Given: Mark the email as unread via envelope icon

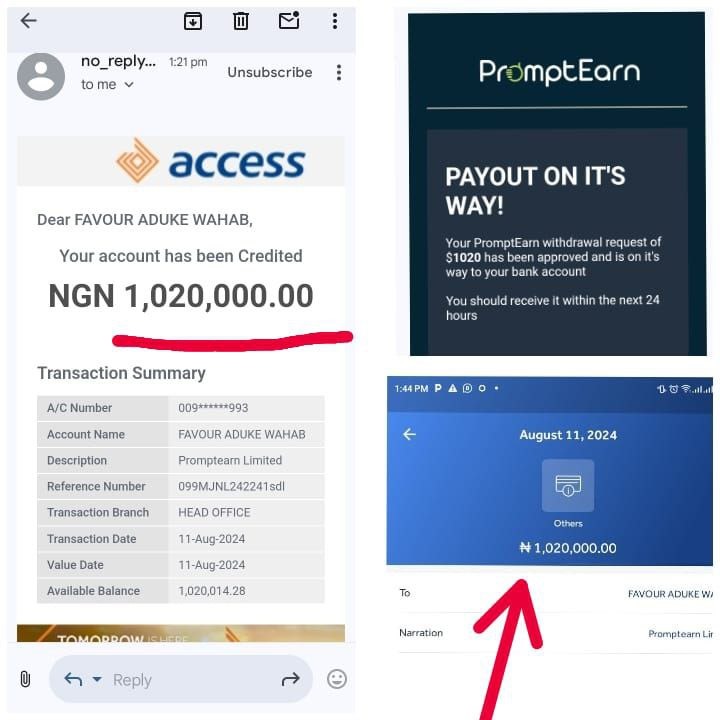Looking at the screenshot, I should [x=289, y=21].
